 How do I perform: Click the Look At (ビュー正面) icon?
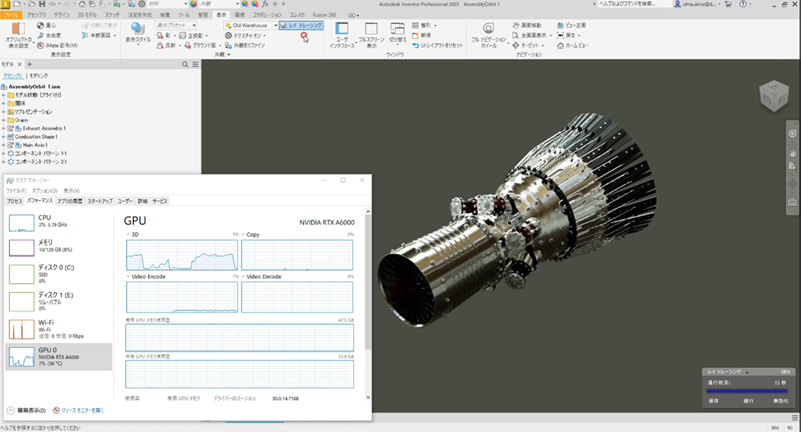tap(560, 25)
